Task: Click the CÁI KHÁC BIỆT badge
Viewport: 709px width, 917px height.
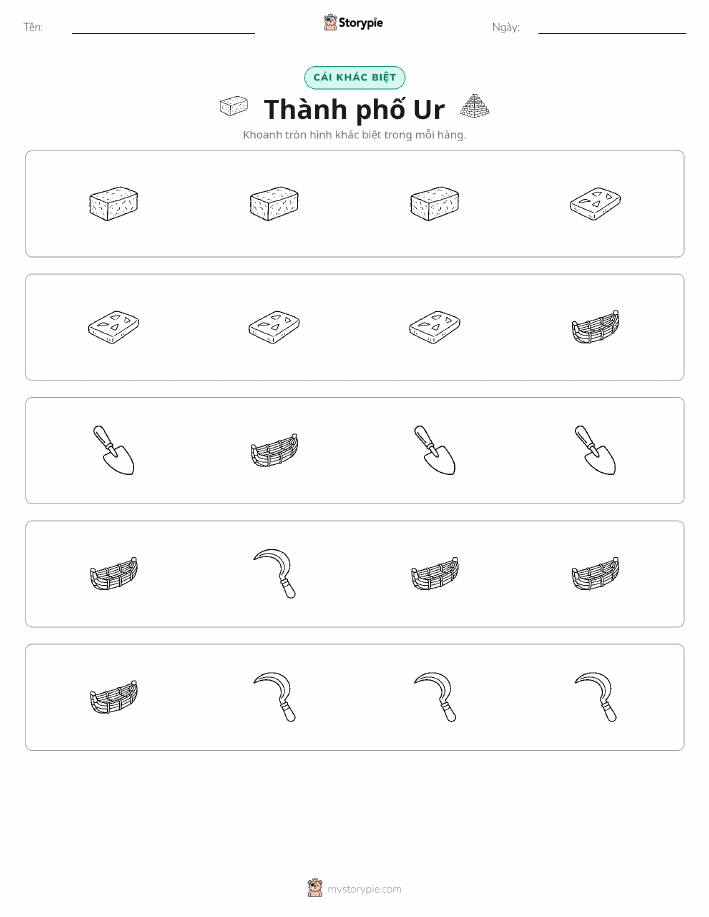Action: (x=354, y=77)
